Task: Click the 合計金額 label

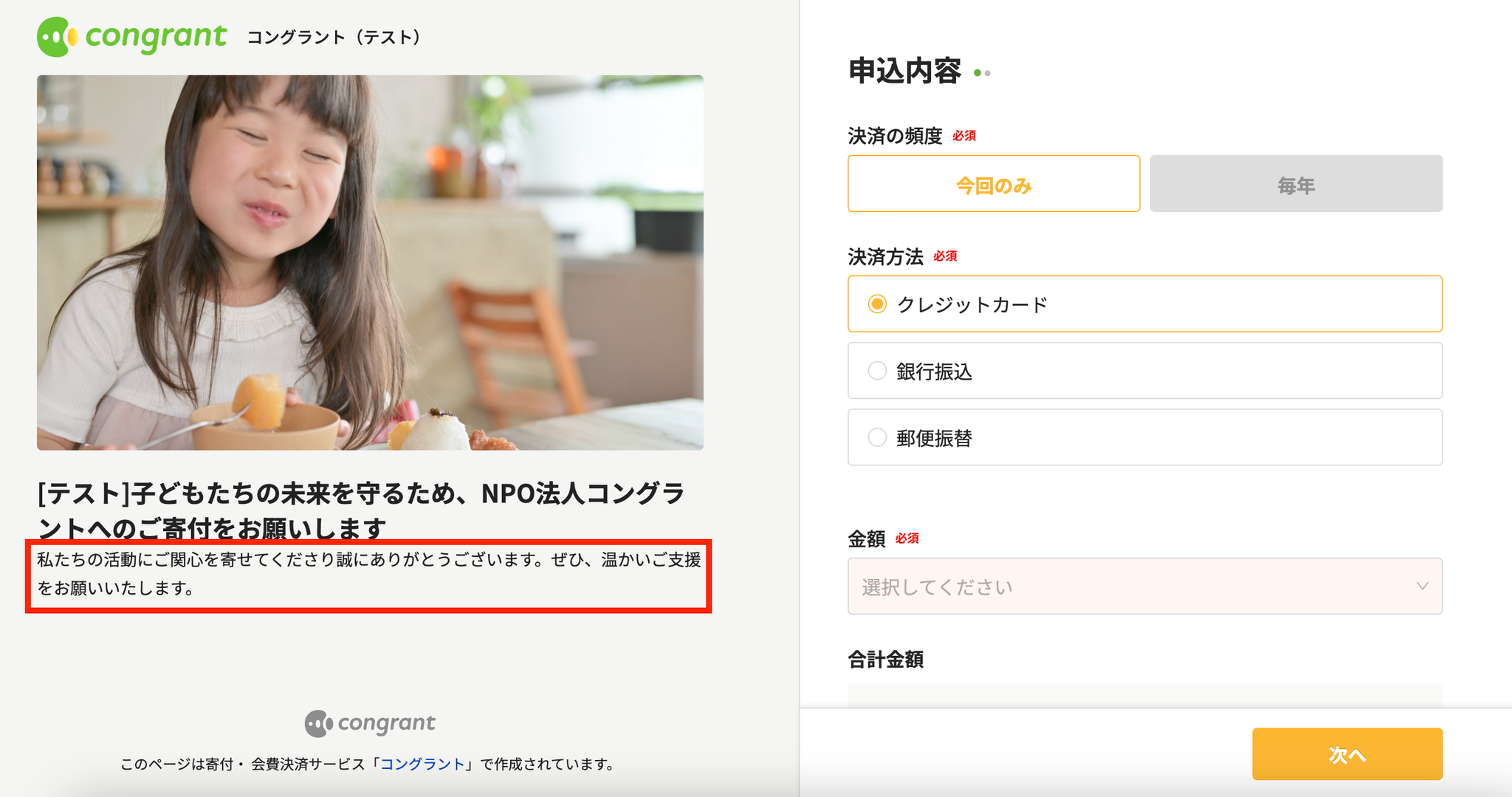Action: (x=886, y=660)
